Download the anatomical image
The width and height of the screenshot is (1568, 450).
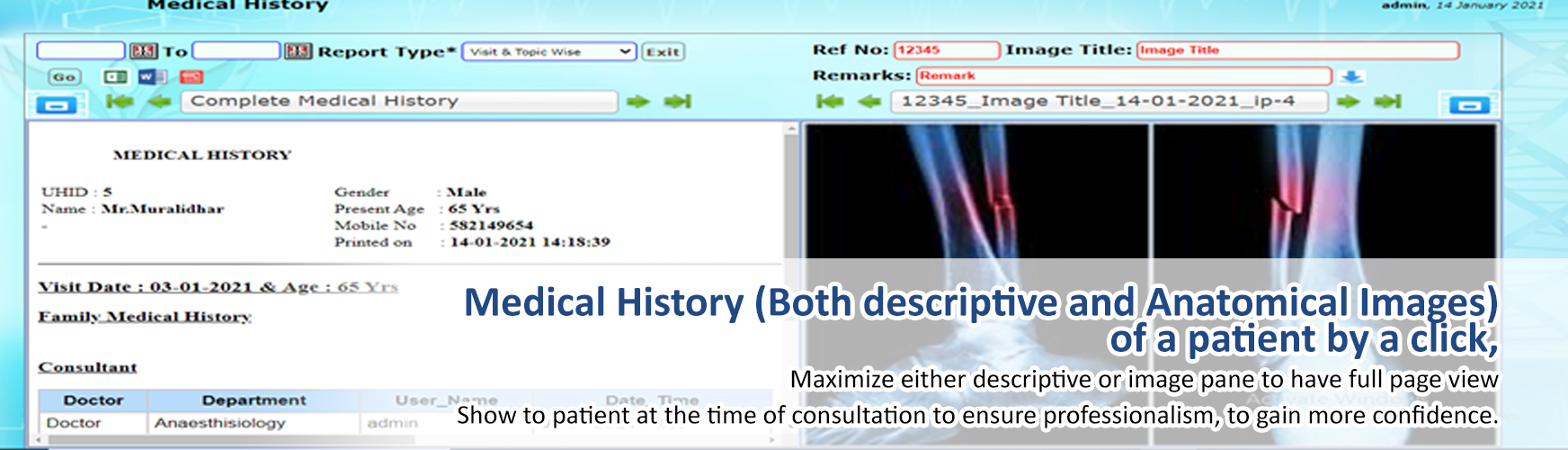pyautogui.click(x=1350, y=76)
